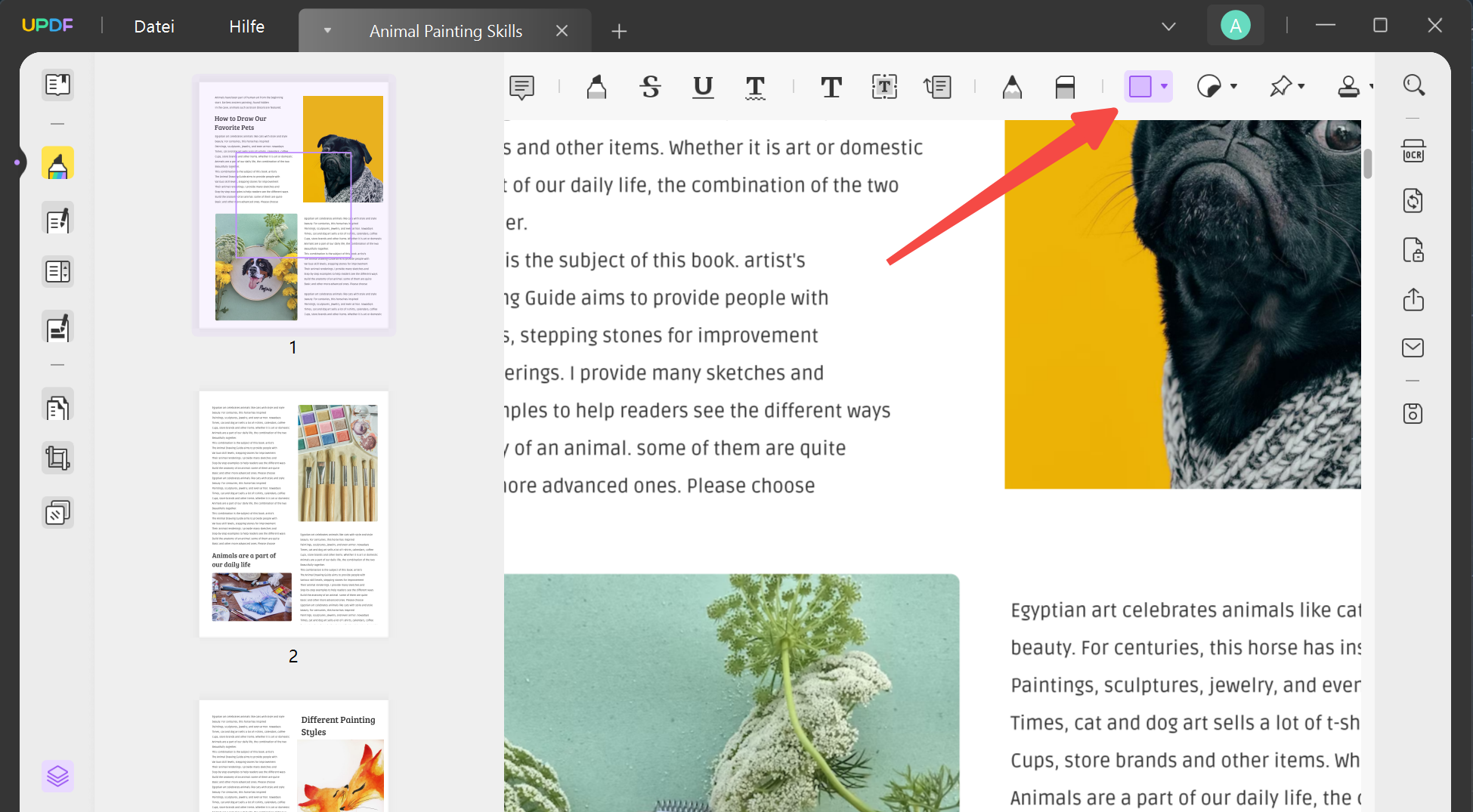Select the pencil drawing tool

tap(1012, 87)
